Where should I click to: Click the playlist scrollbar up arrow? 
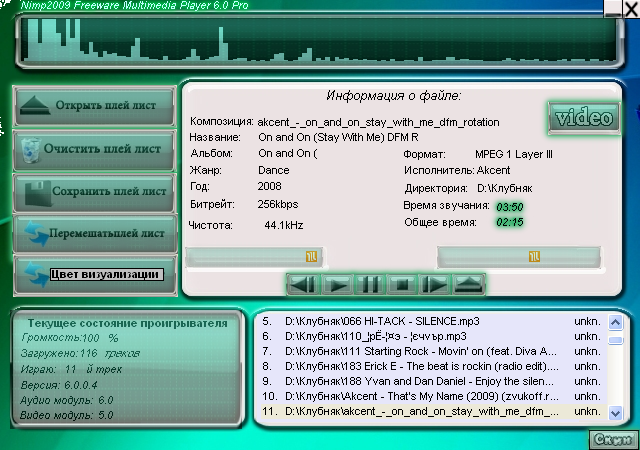(x=616, y=323)
